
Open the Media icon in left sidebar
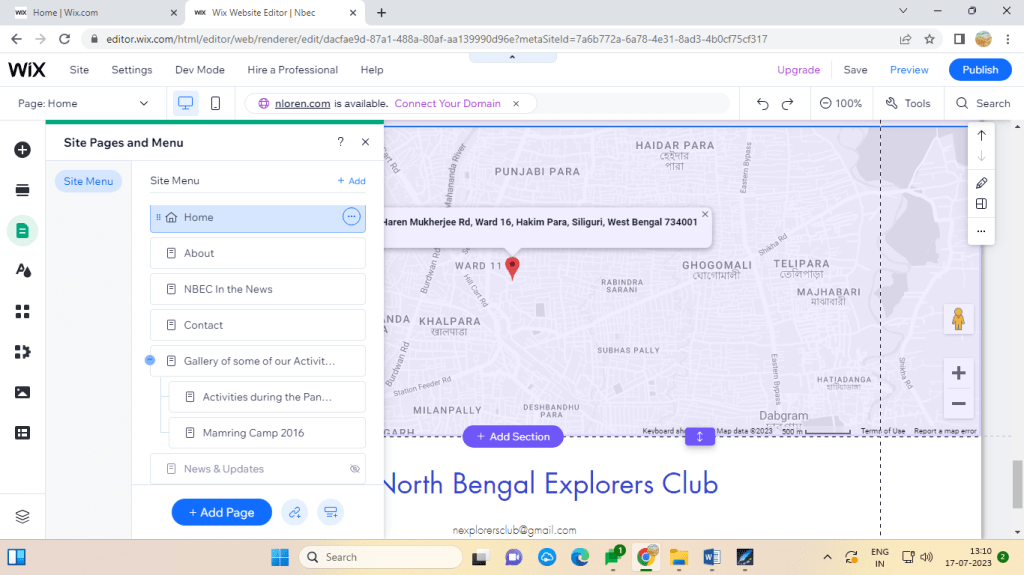click(22, 392)
